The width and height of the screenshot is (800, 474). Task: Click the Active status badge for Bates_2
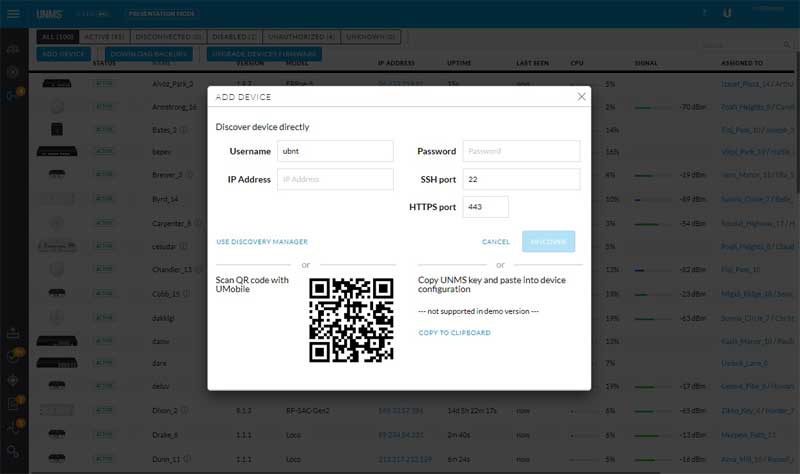[104, 130]
